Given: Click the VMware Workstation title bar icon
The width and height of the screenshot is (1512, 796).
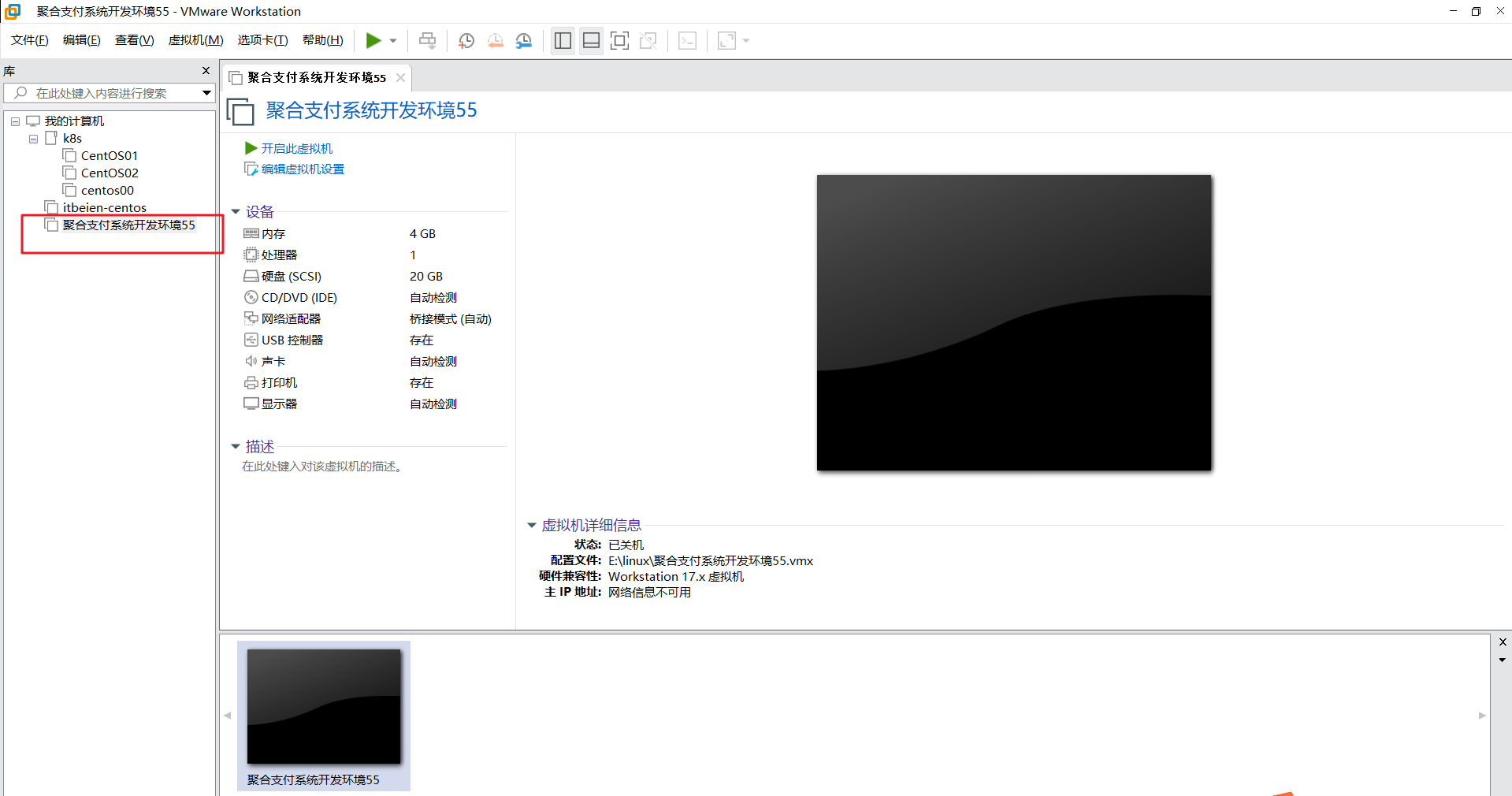Looking at the screenshot, I should click(13, 11).
